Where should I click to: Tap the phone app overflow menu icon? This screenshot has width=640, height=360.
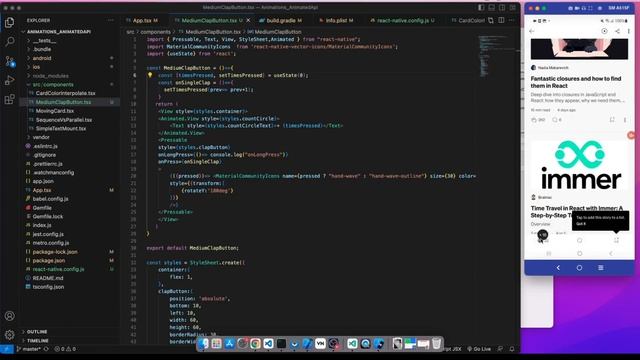629,31
